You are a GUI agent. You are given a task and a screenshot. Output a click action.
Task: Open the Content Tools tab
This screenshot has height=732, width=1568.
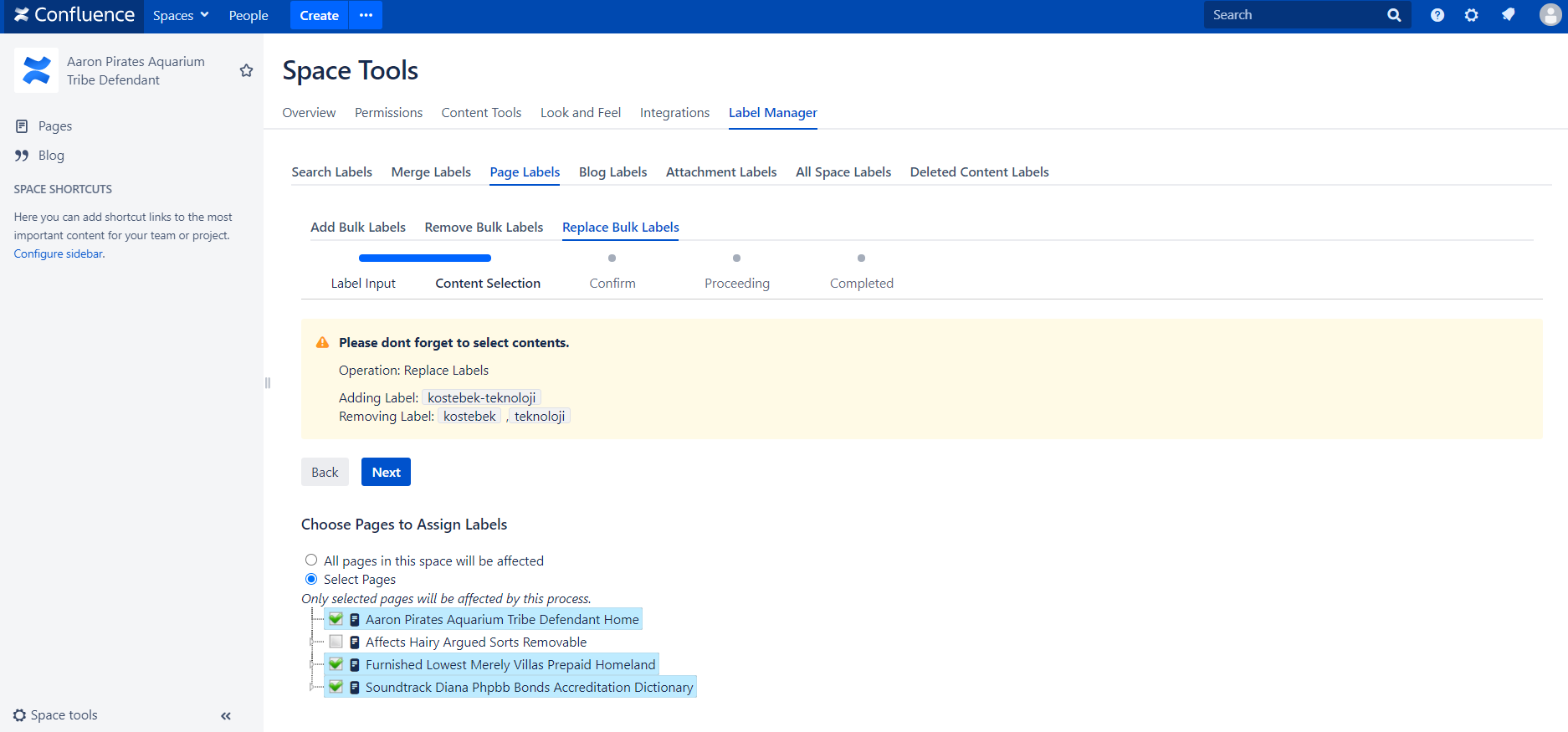(481, 113)
